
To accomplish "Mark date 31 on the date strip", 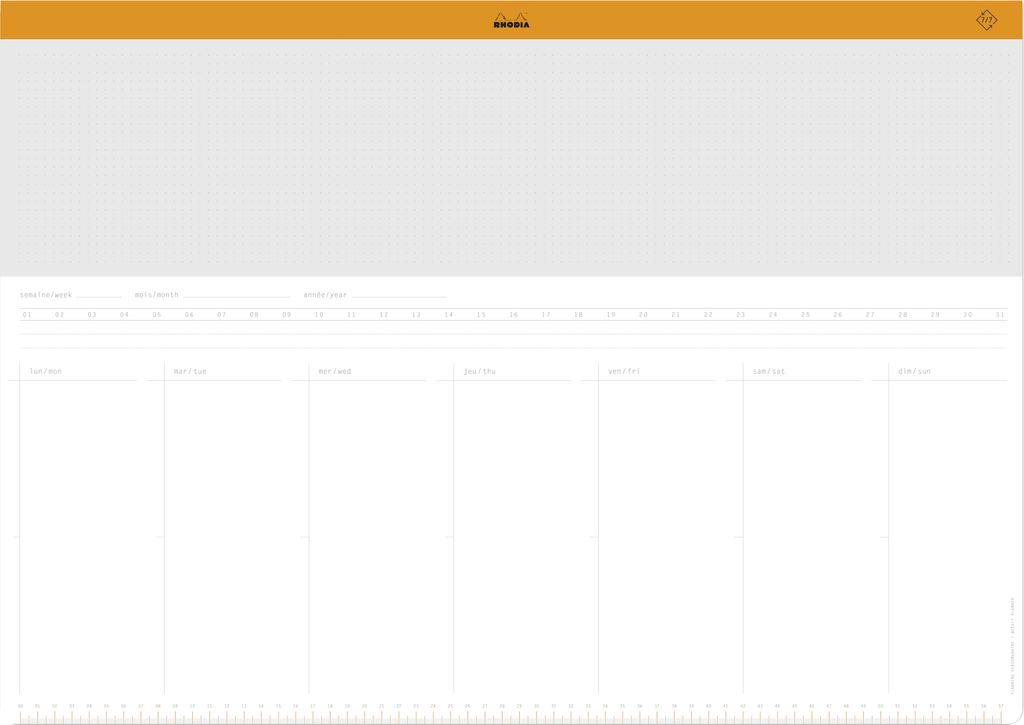I will pos(1000,313).
